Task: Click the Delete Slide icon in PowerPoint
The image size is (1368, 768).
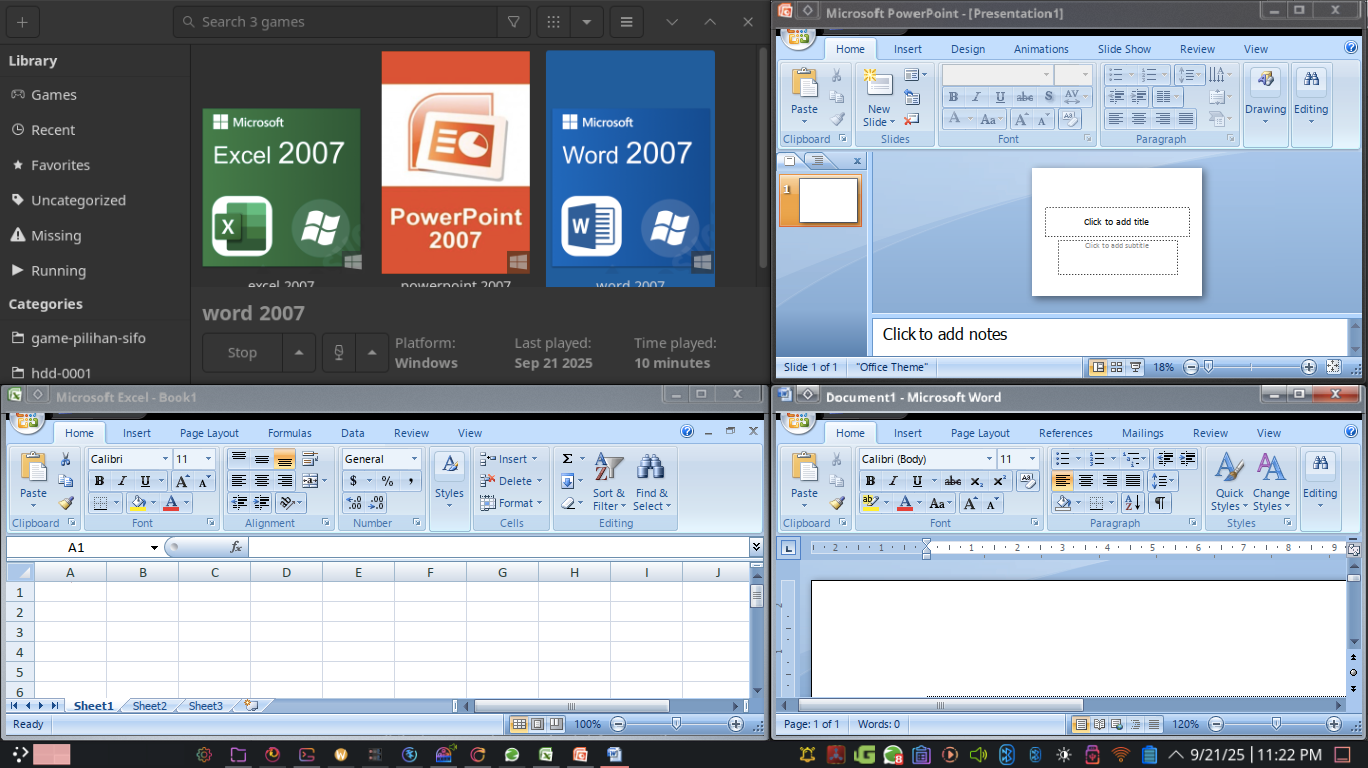Action: (x=912, y=119)
